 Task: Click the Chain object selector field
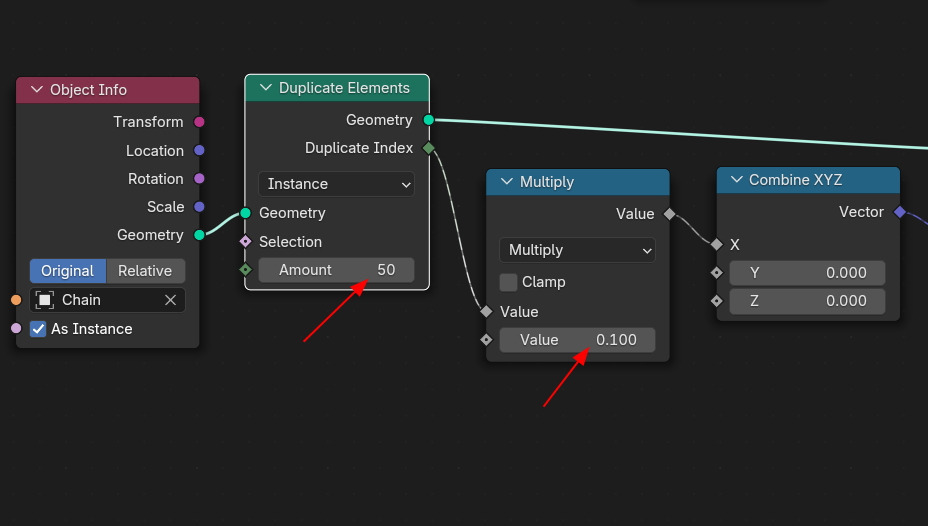click(x=107, y=300)
